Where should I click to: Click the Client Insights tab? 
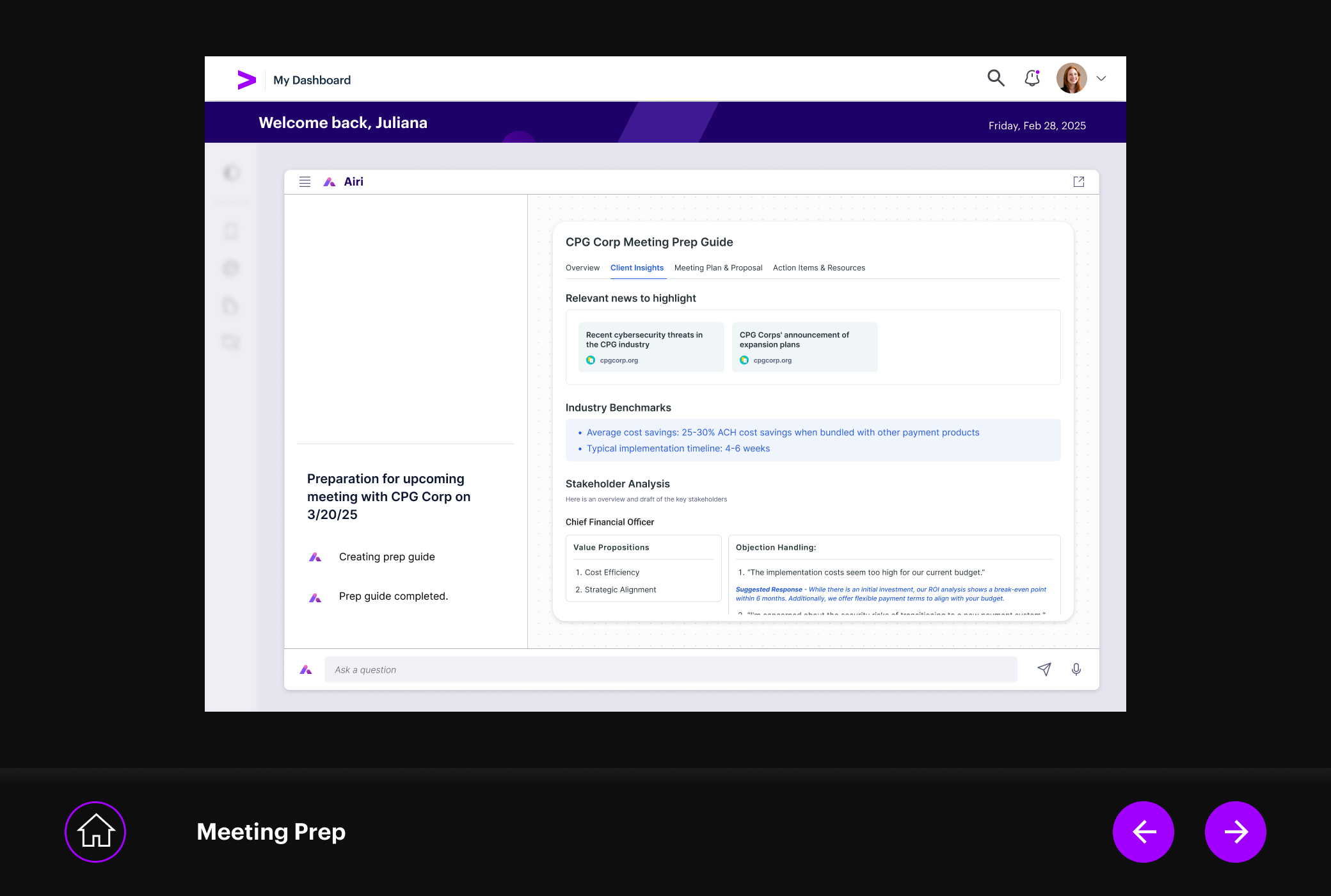[637, 268]
